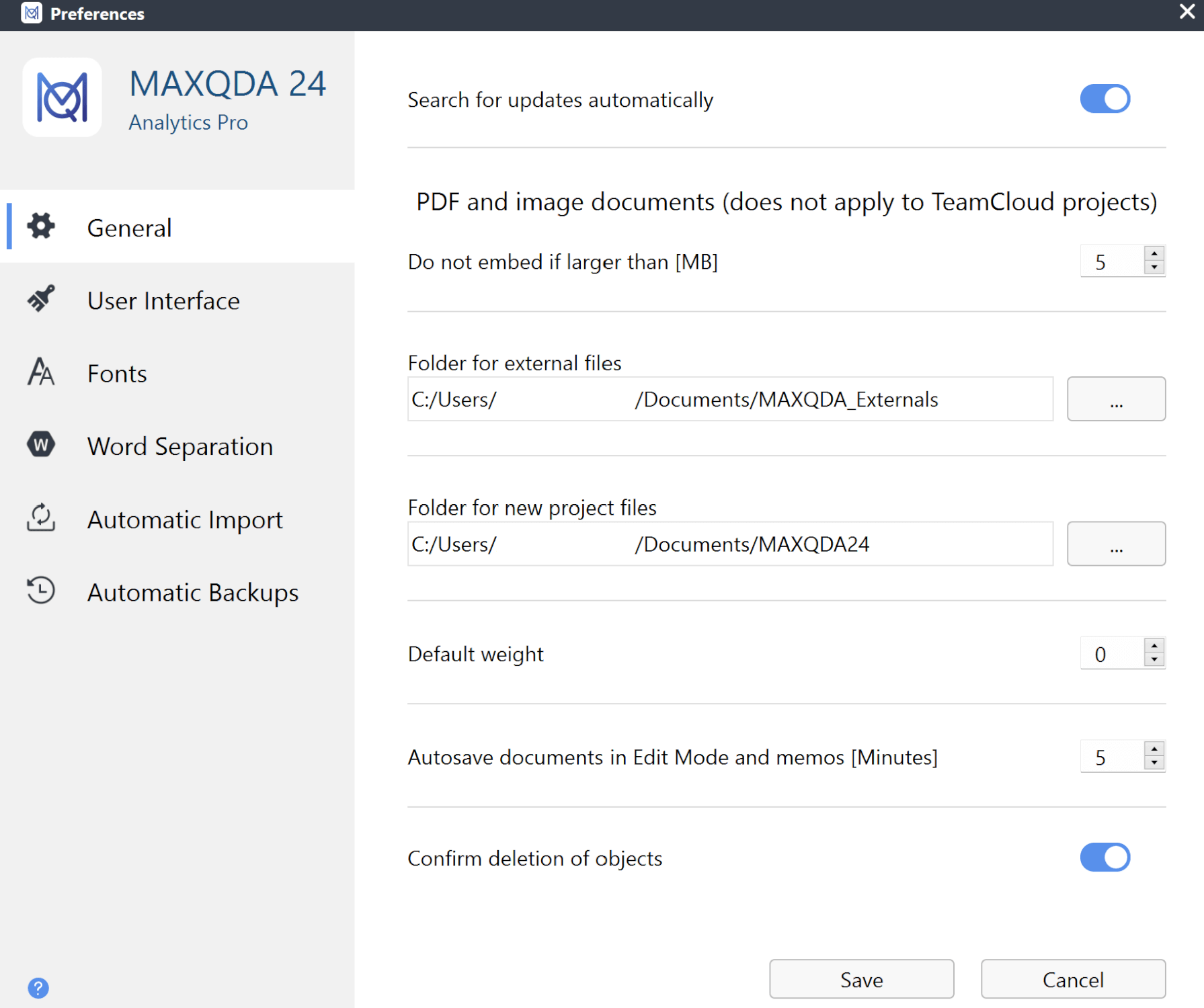
Task: Click the Fonts letter icon
Action: point(41,372)
